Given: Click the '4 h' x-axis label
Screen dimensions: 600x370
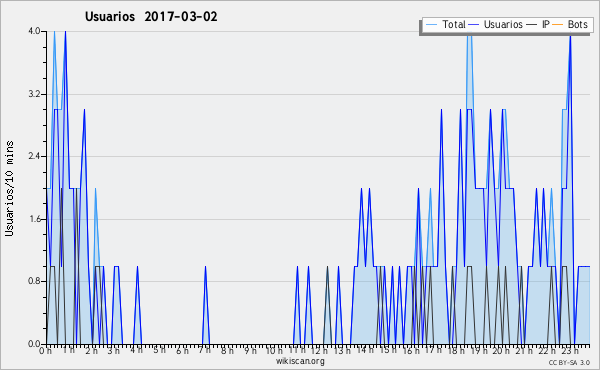Looking at the screenshot, I should (136, 350).
